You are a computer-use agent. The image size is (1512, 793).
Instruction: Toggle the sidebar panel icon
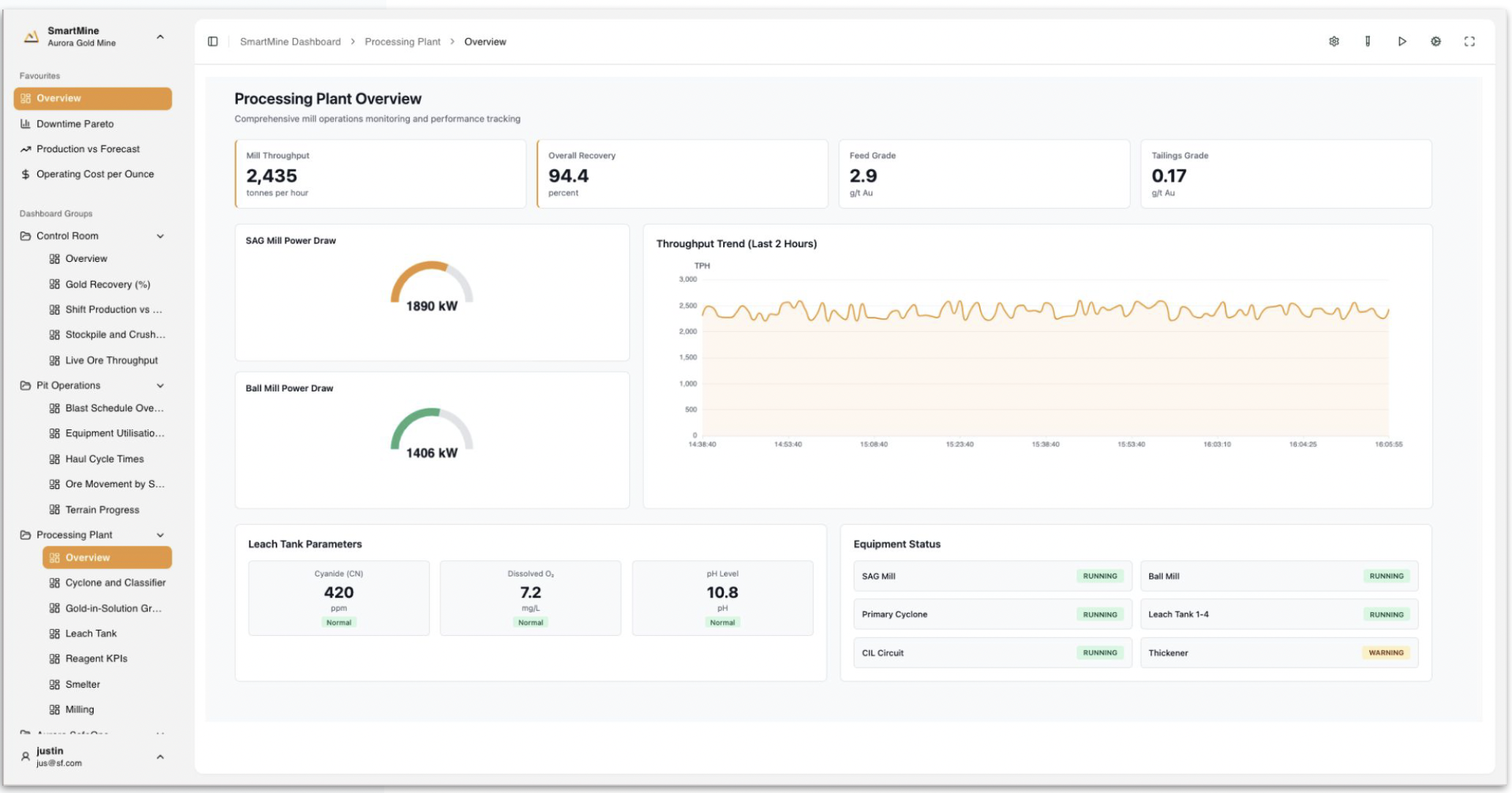213,42
